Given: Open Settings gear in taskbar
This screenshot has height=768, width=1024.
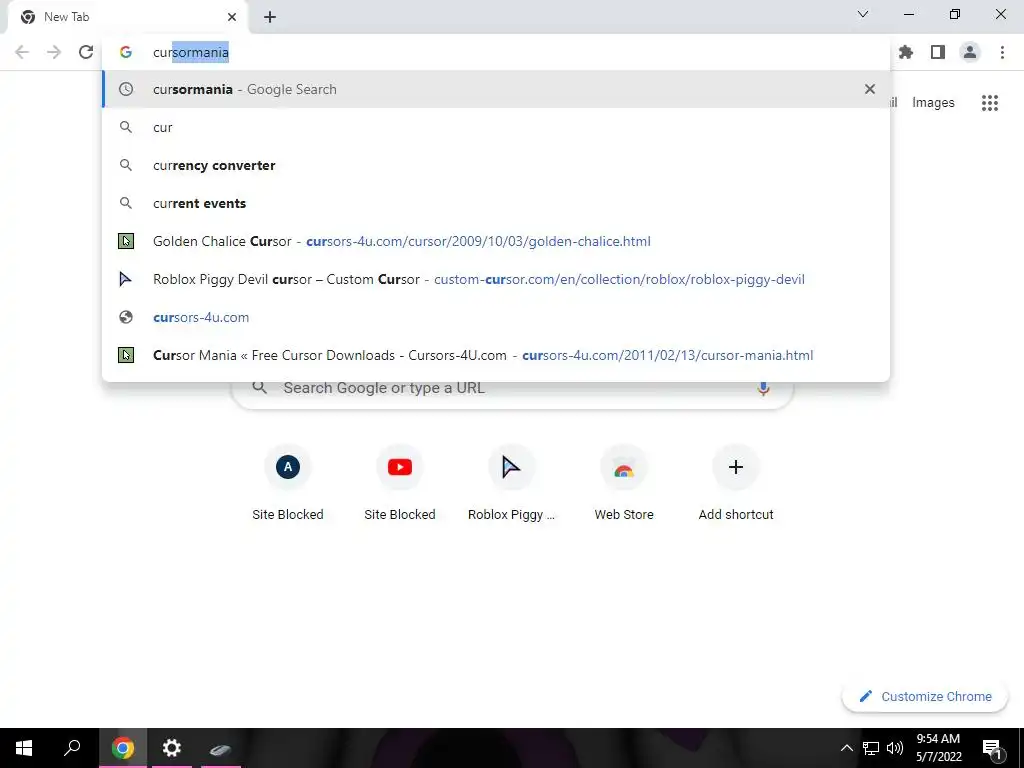Looking at the screenshot, I should (172, 748).
